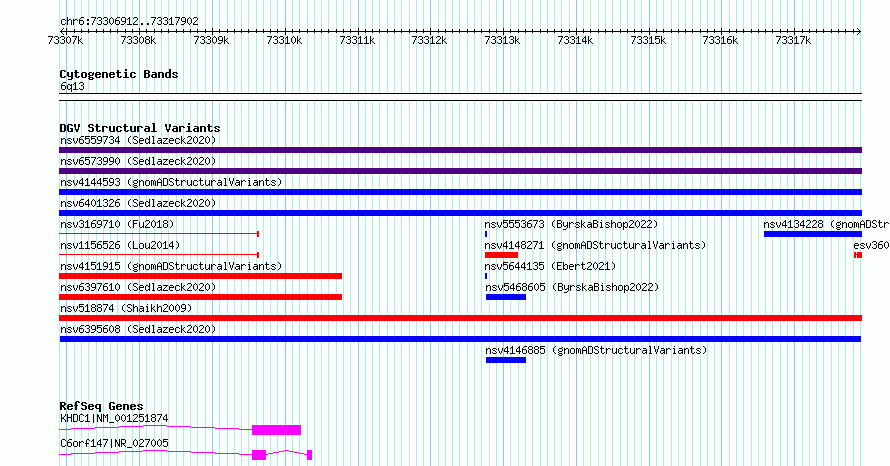This screenshot has width=890, height=466.
Task: Select the blue bar under nsv4134228
Action: click(x=813, y=234)
